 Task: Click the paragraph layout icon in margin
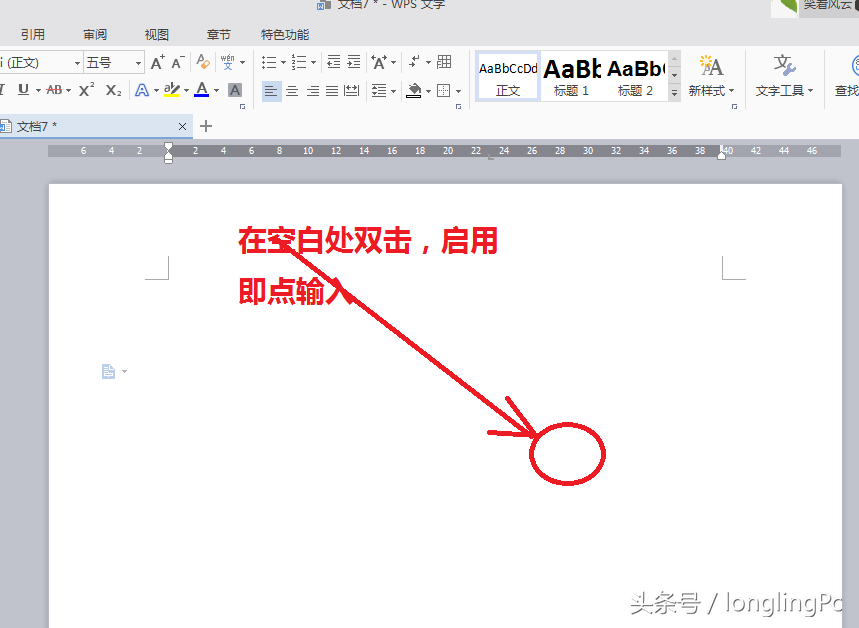coord(108,371)
